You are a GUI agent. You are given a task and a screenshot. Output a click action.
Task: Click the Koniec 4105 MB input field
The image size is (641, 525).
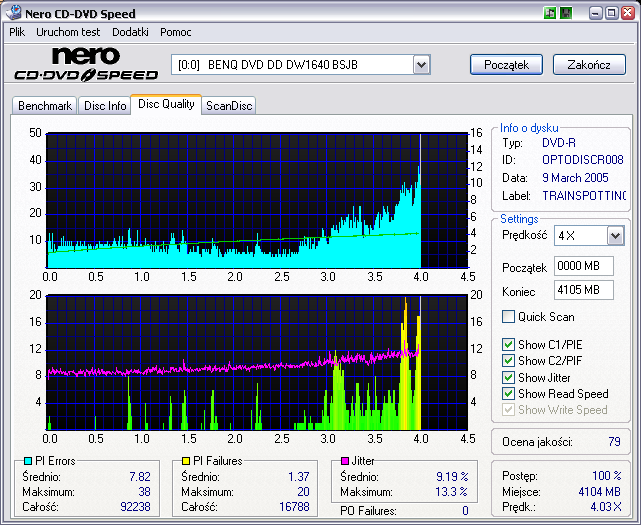coord(583,290)
